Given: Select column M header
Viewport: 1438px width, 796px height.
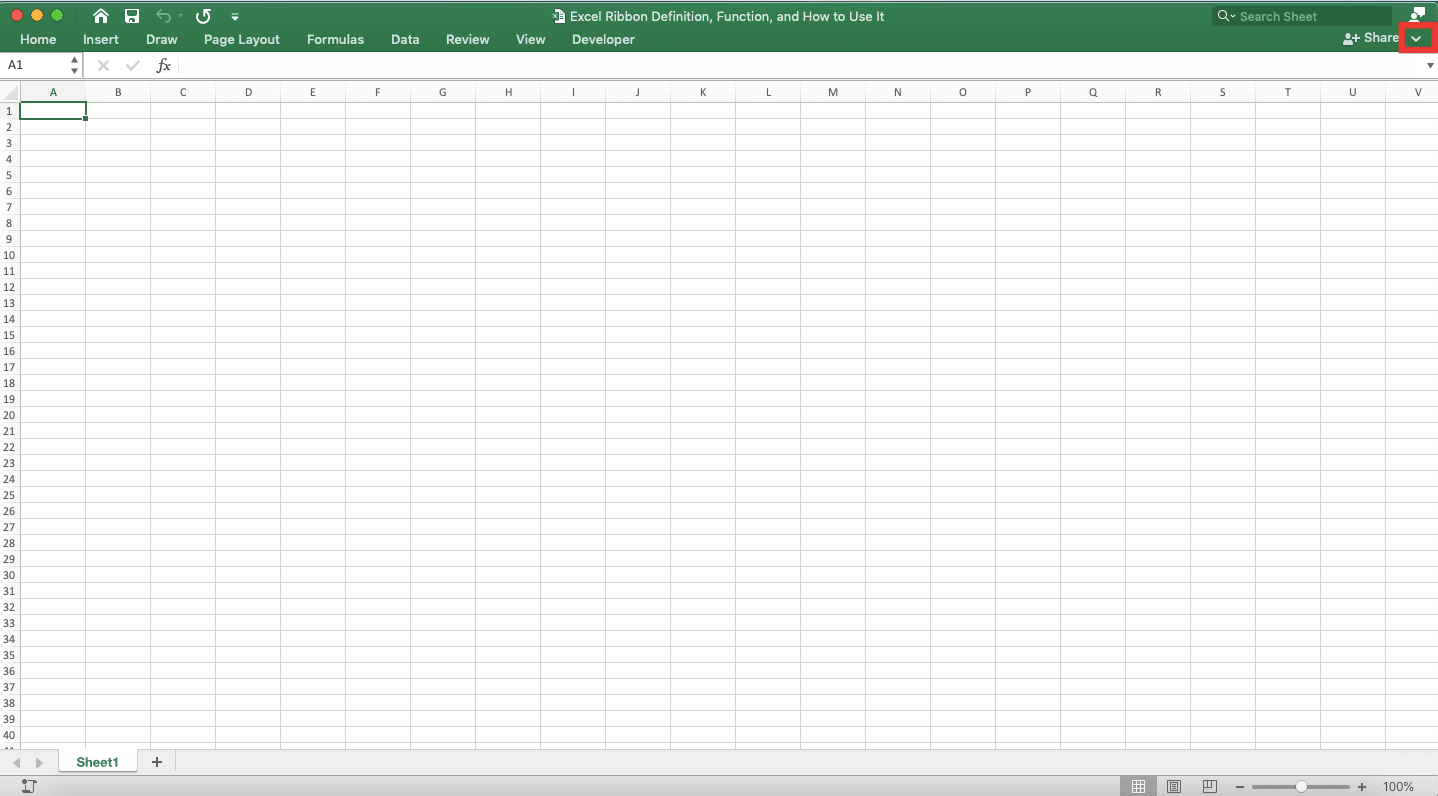Looking at the screenshot, I should [x=833, y=92].
